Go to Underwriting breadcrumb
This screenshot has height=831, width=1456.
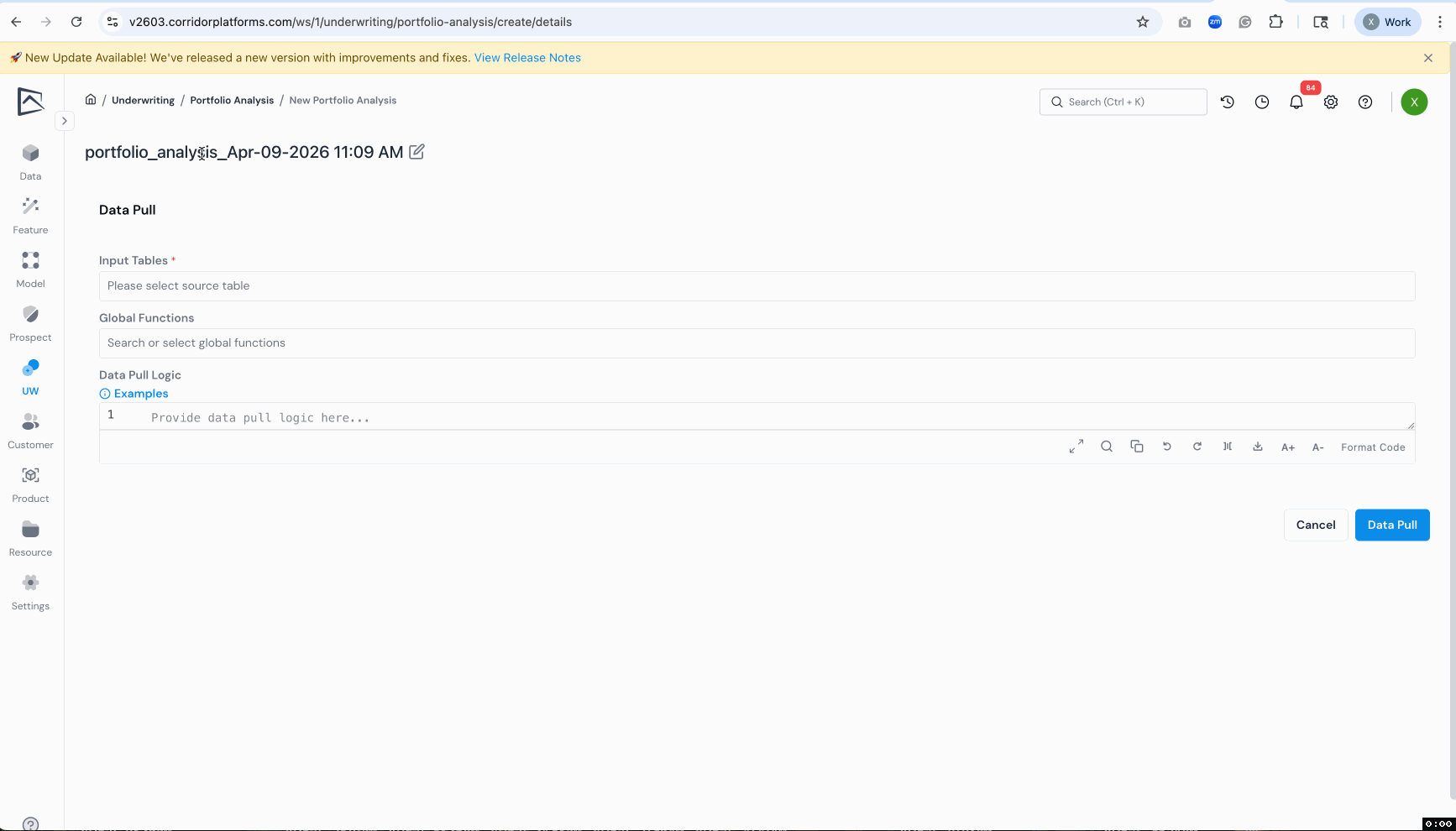click(x=143, y=100)
